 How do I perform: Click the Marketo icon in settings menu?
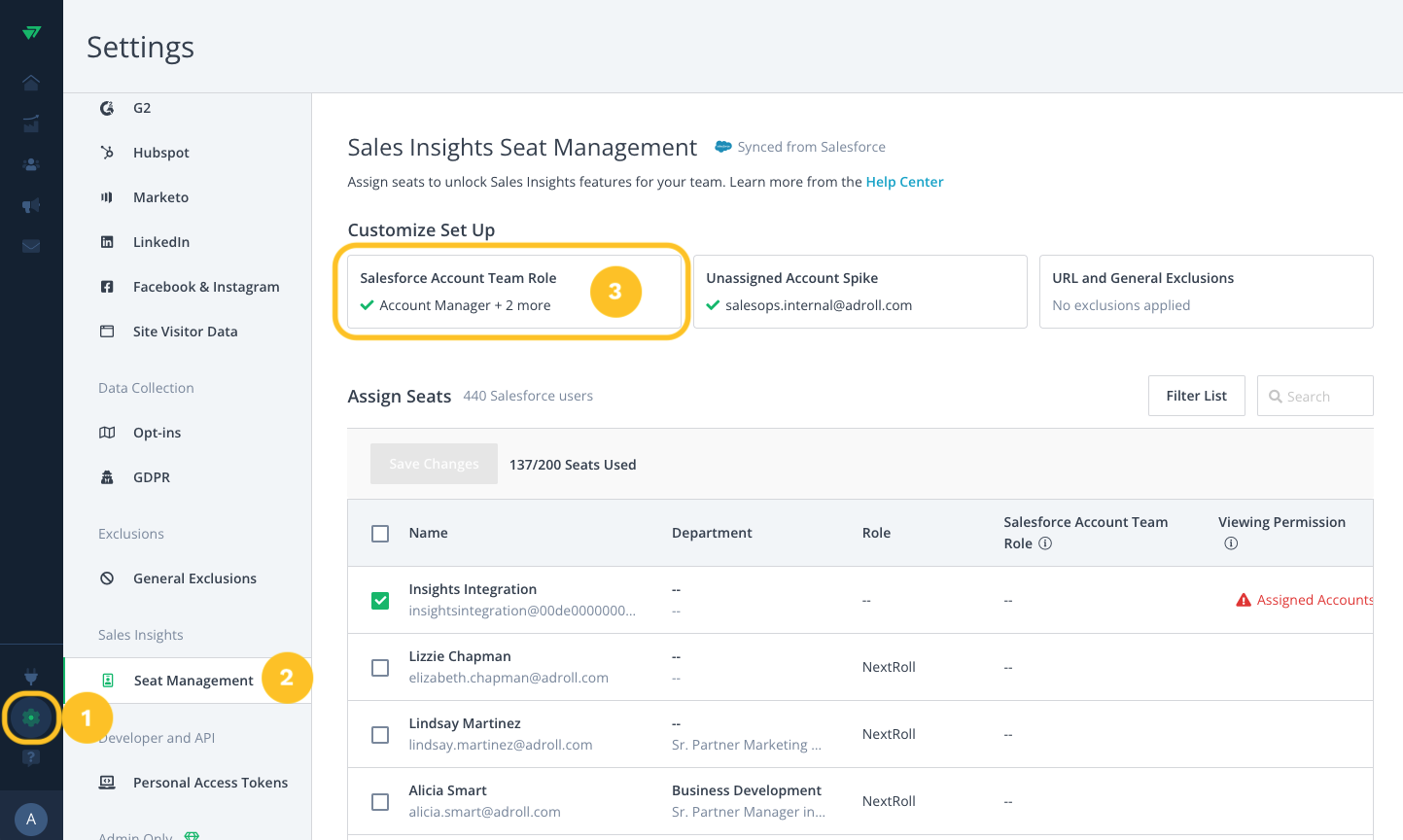(107, 197)
